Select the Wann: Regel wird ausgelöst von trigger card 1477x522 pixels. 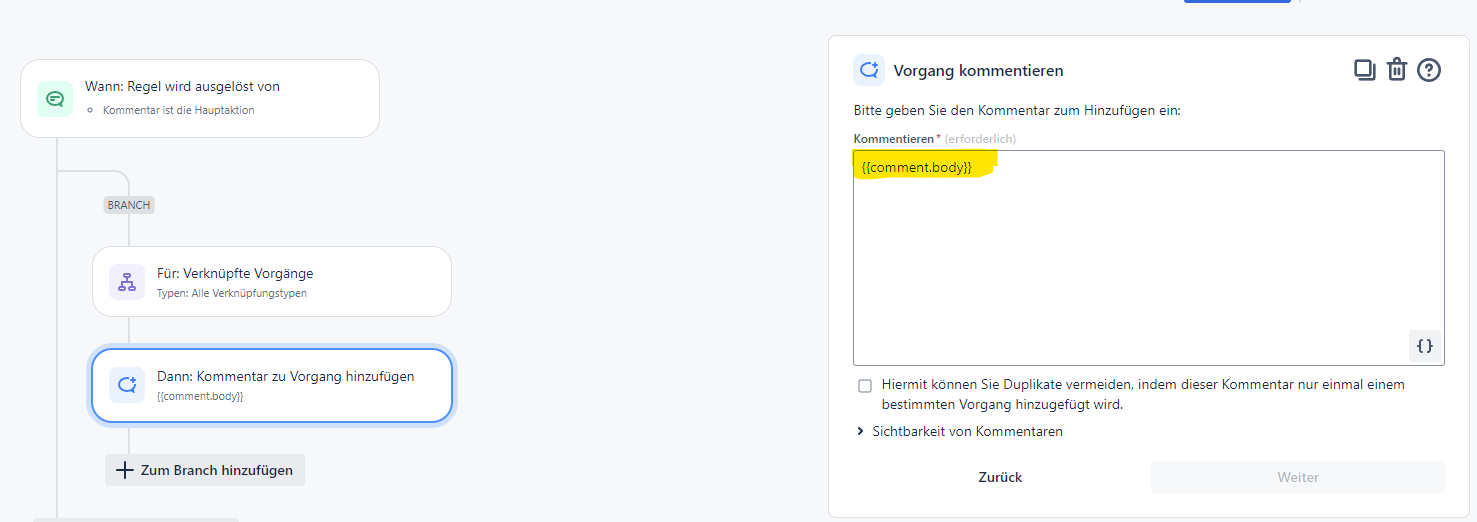pos(200,98)
